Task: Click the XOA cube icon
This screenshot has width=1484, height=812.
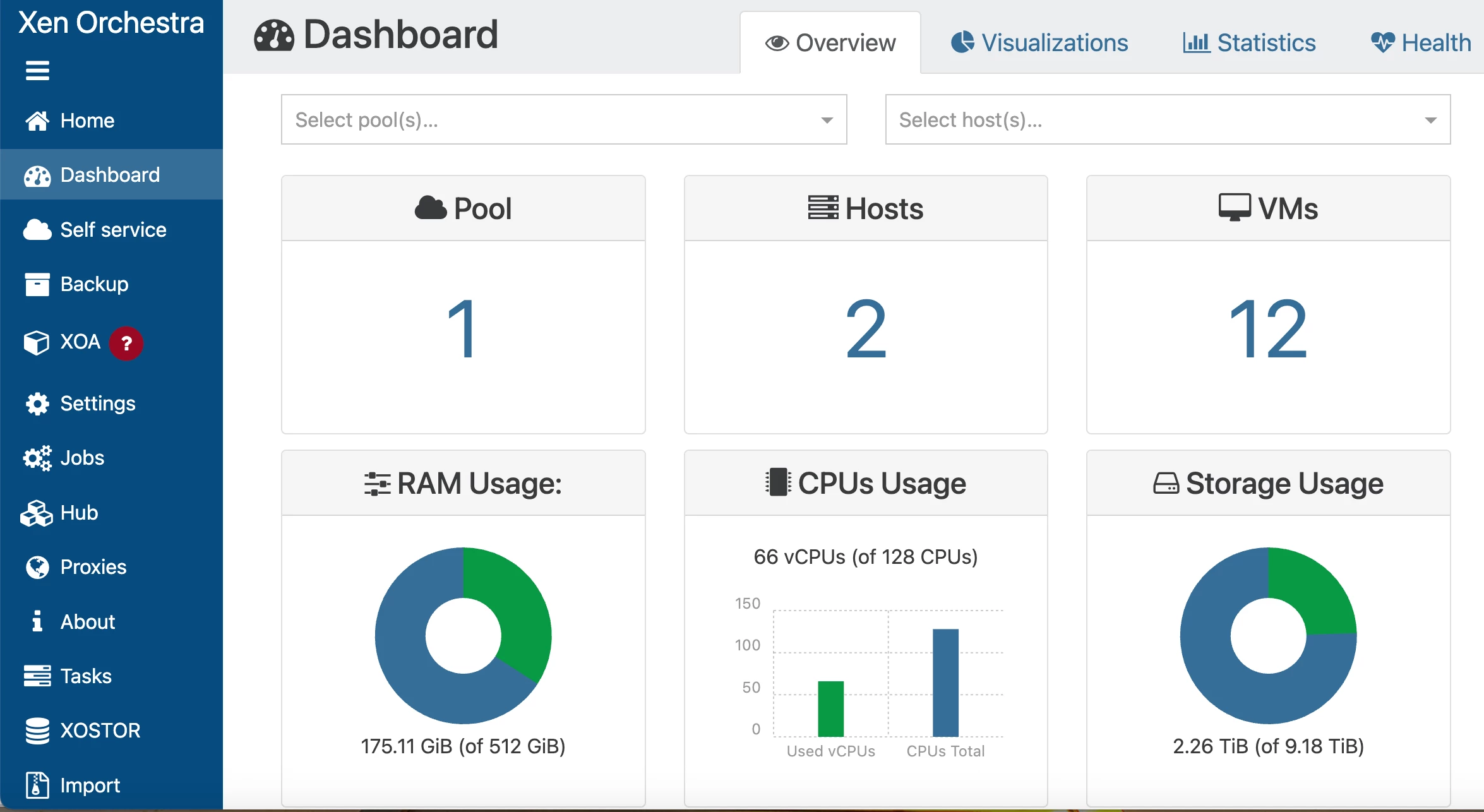Action: click(x=37, y=342)
